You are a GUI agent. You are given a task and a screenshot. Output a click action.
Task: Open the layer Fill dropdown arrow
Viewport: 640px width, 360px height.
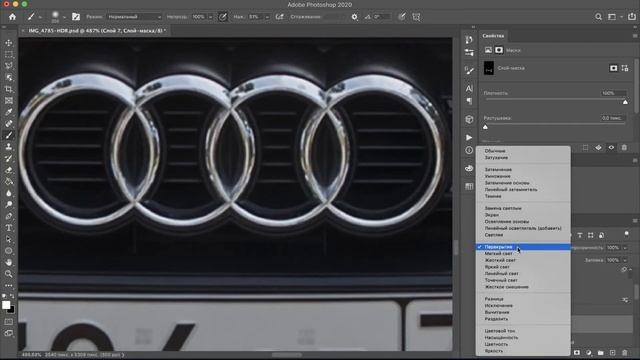click(625, 260)
